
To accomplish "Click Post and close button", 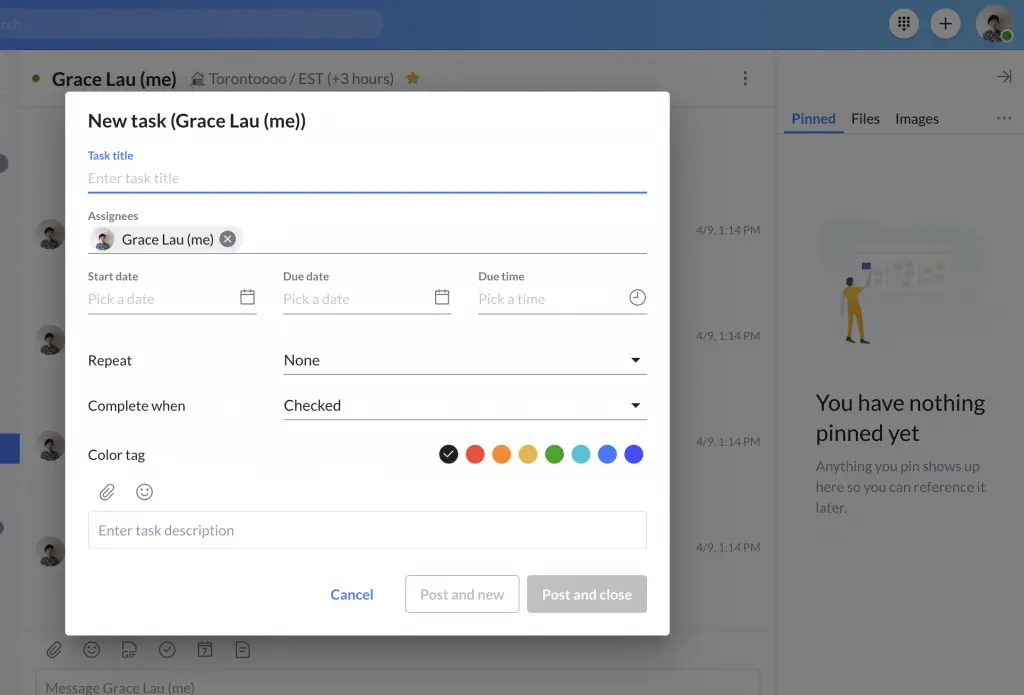I will tap(586, 594).
